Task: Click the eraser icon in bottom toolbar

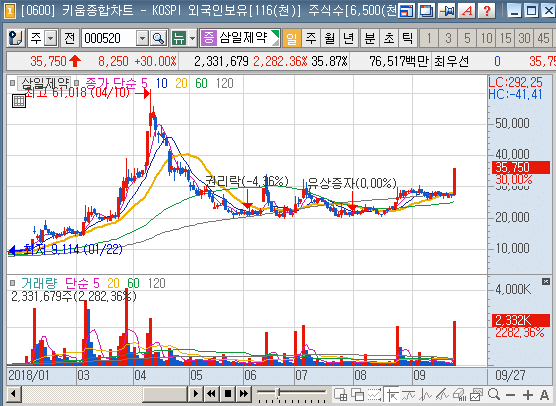Action: tap(459, 394)
